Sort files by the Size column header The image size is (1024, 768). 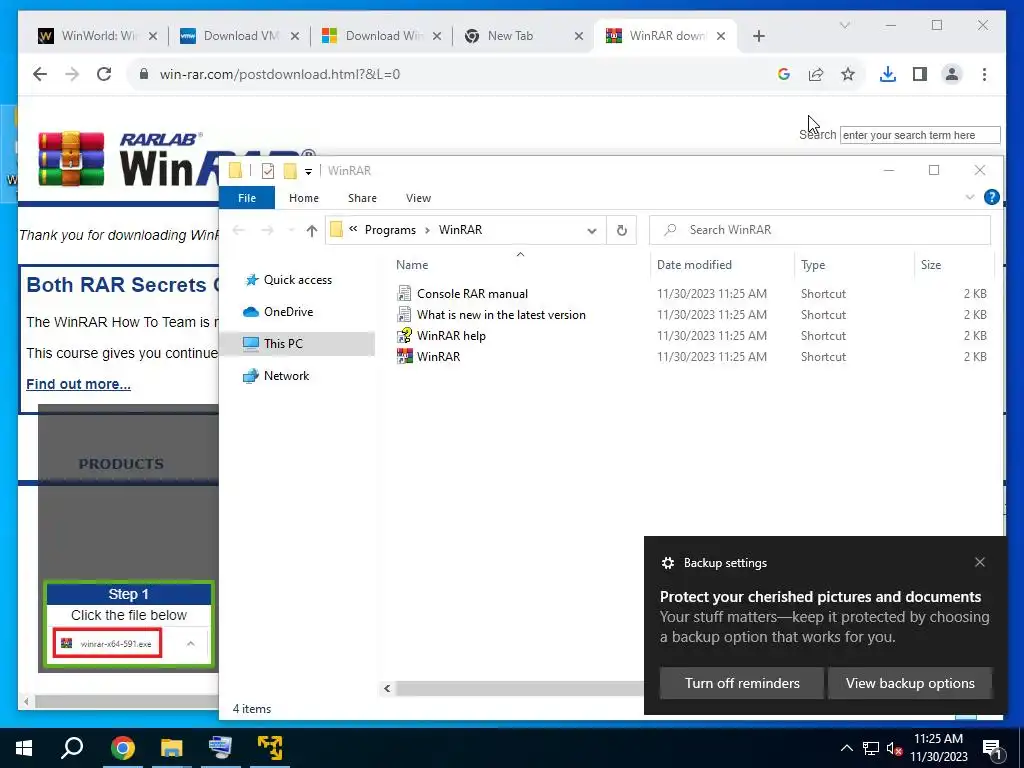931,264
